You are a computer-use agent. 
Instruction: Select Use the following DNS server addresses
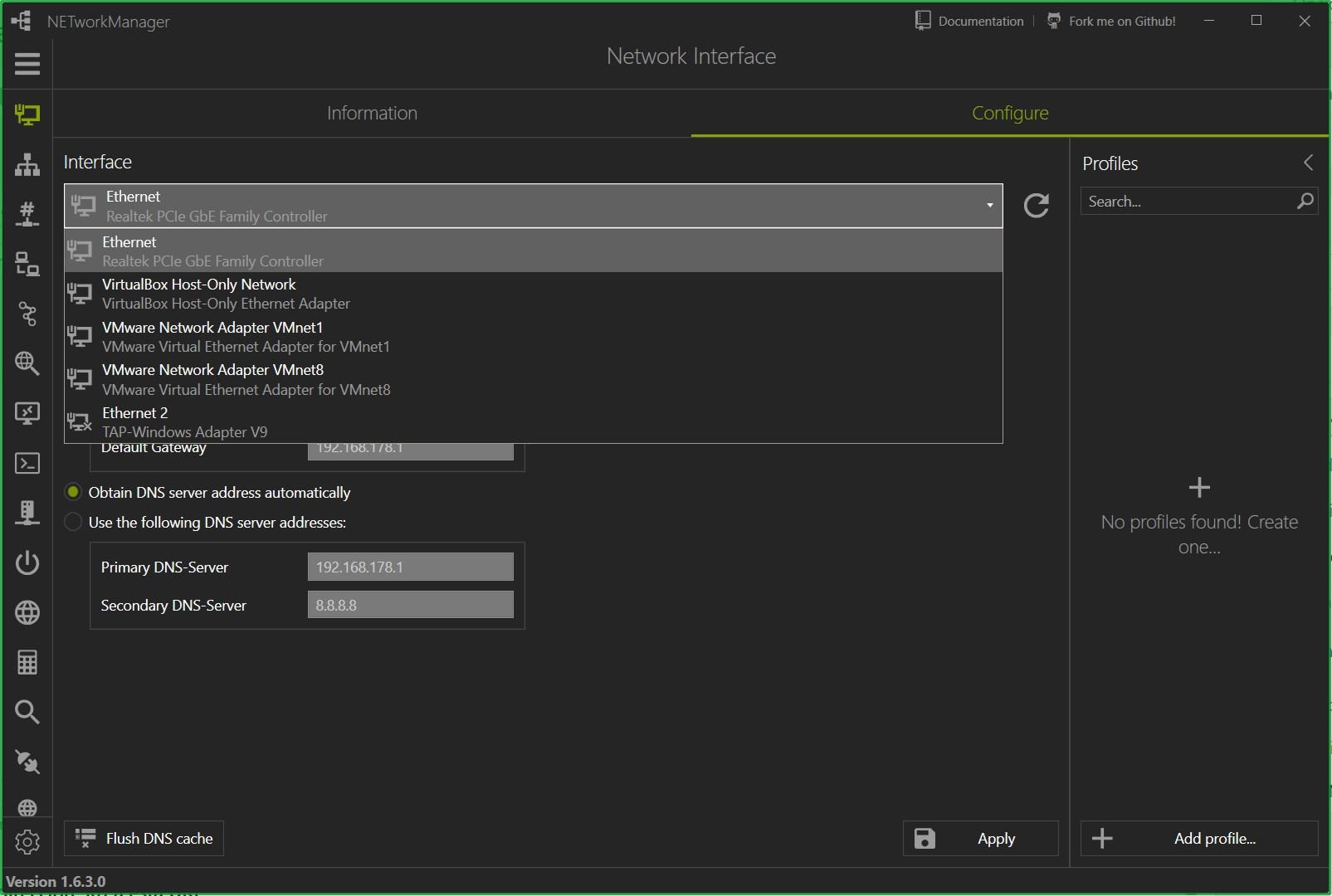tap(74, 523)
